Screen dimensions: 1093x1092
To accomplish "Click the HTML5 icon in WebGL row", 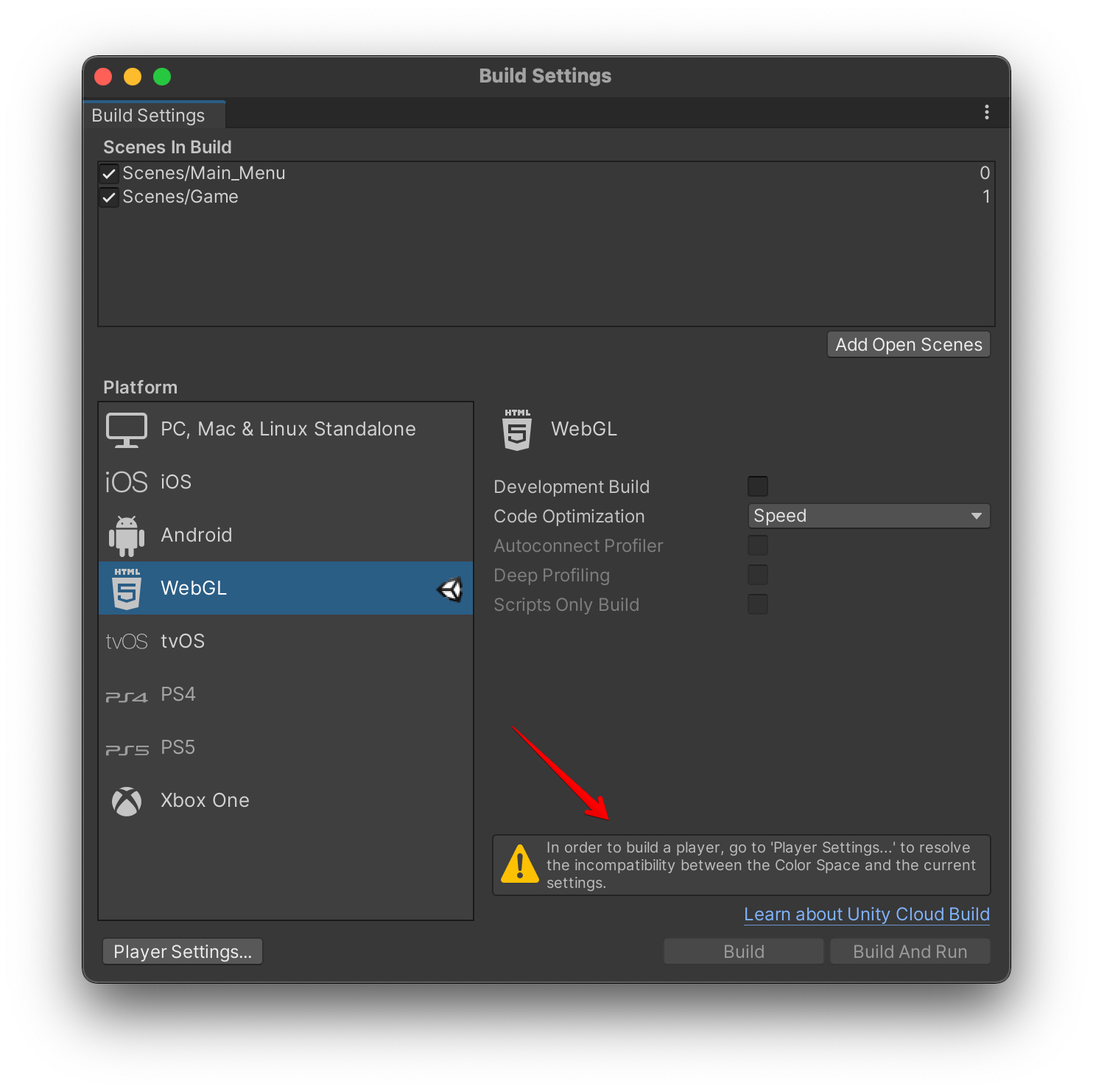I will [x=127, y=589].
